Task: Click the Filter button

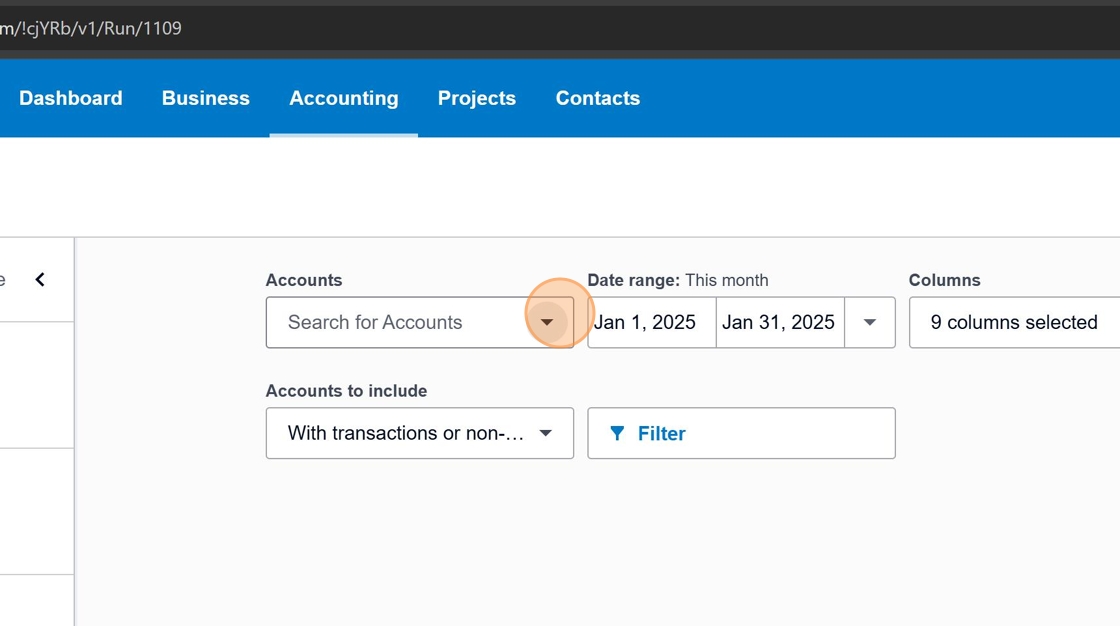Action: (x=741, y=433)
